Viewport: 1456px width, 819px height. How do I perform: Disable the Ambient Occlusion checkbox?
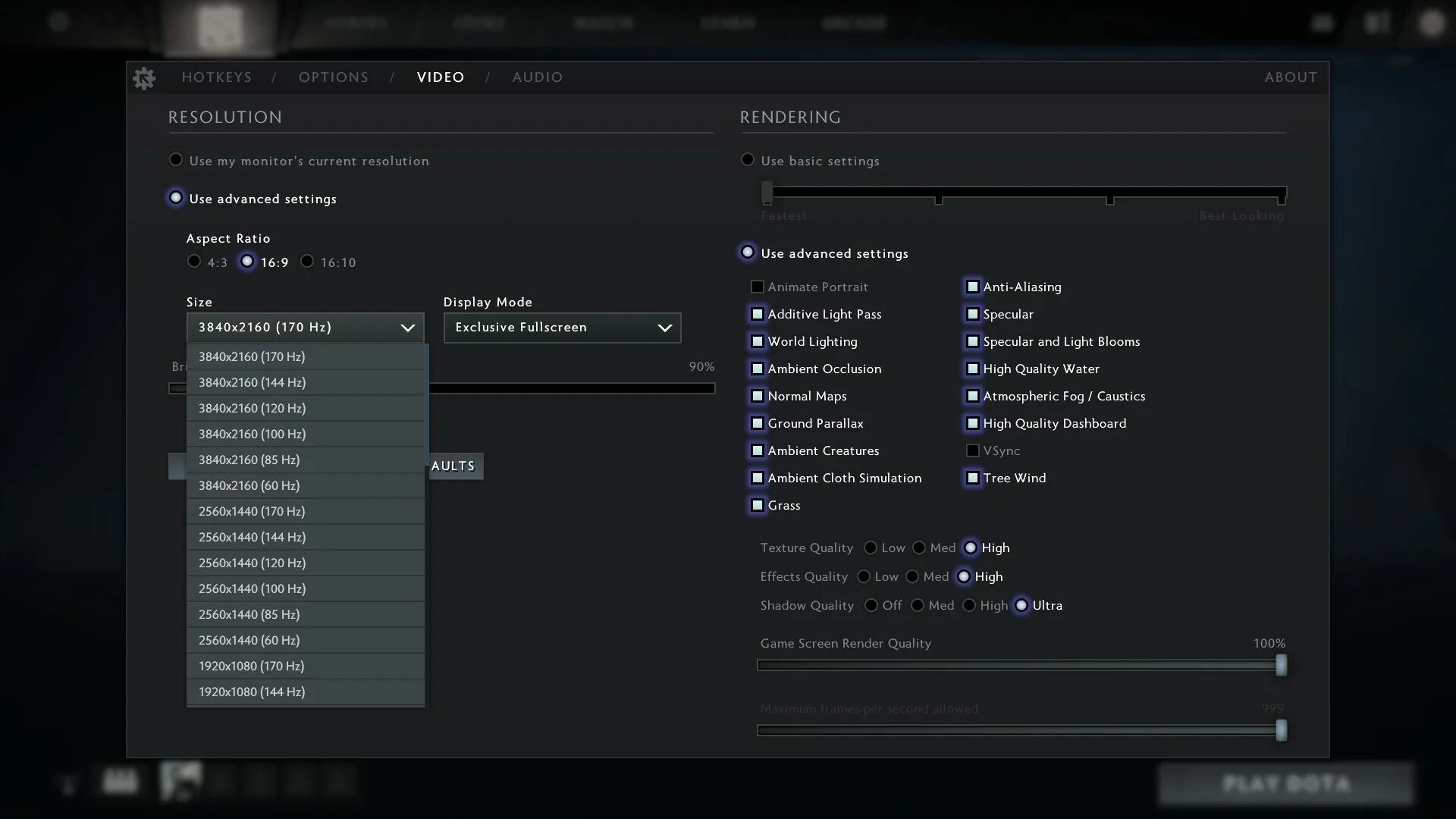(757, 369)
